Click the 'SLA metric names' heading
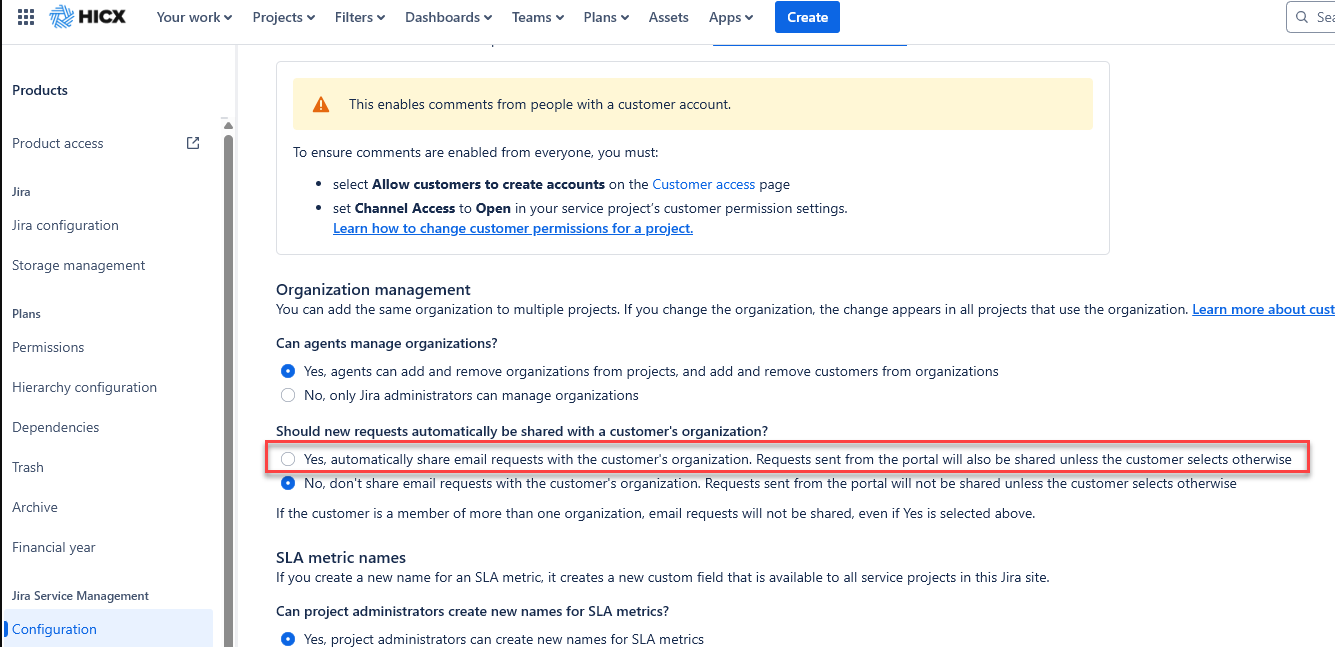This screenshot has width=1335, height=647. pyautogui.click(x=341, y=557)
